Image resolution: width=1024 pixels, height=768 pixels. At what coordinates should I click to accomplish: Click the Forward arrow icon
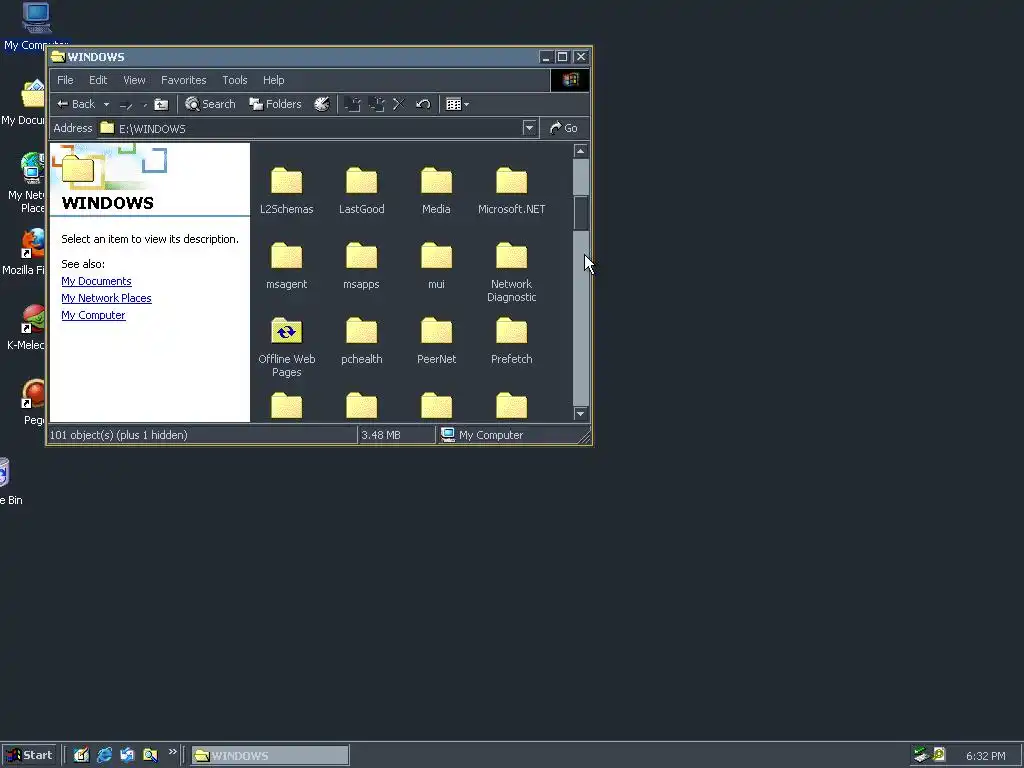point(126,104)
